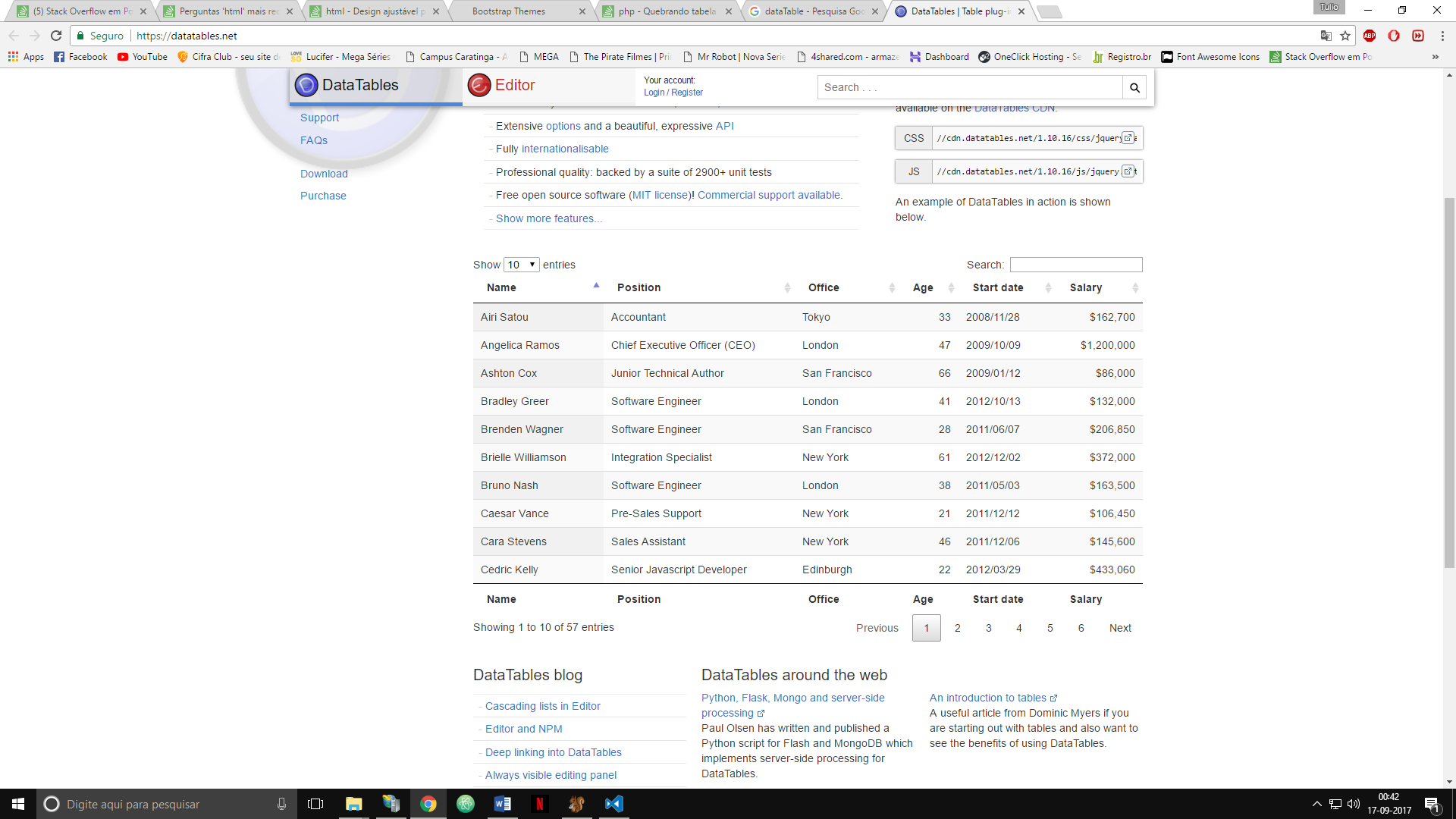
Task: Switch to the html - Design ajustável tab
Action: pyautogui.click(x=375, y=11)
